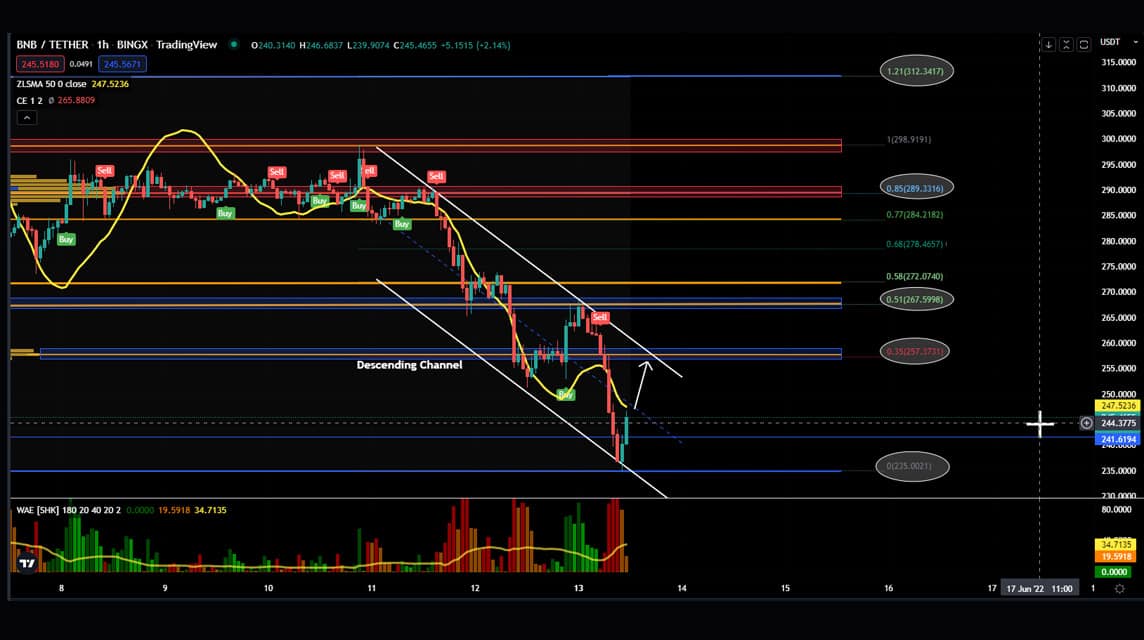The height and width of the screenshot is (640, 1144).
Task: Click the 315.0000 price scale label
Action: [1118, 63]
